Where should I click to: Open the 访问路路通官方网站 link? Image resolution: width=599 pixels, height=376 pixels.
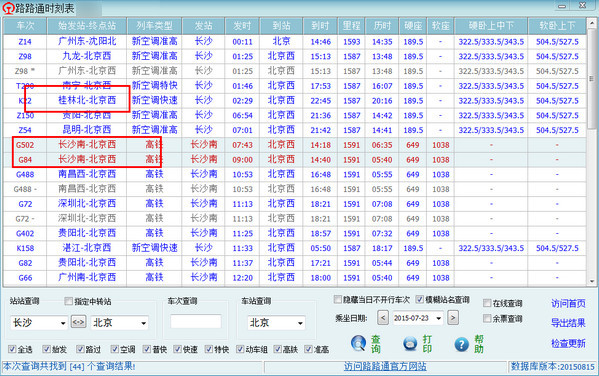[385, 367]
